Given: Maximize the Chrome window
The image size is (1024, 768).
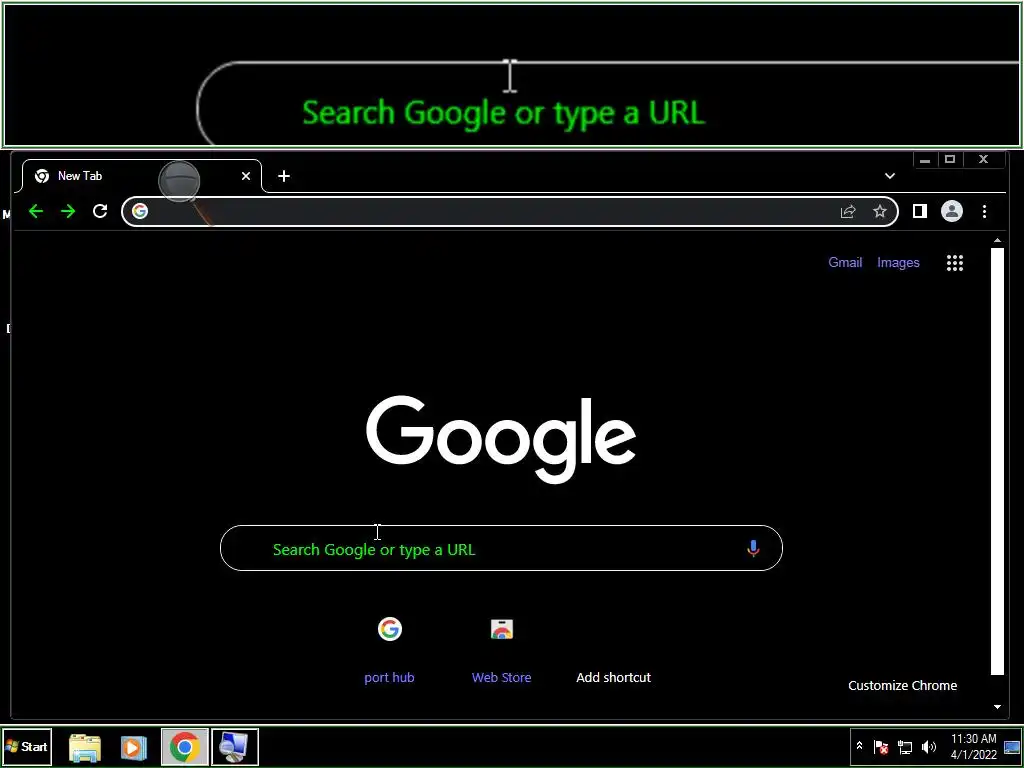Looking at the screenshot, I should [950, 160].
